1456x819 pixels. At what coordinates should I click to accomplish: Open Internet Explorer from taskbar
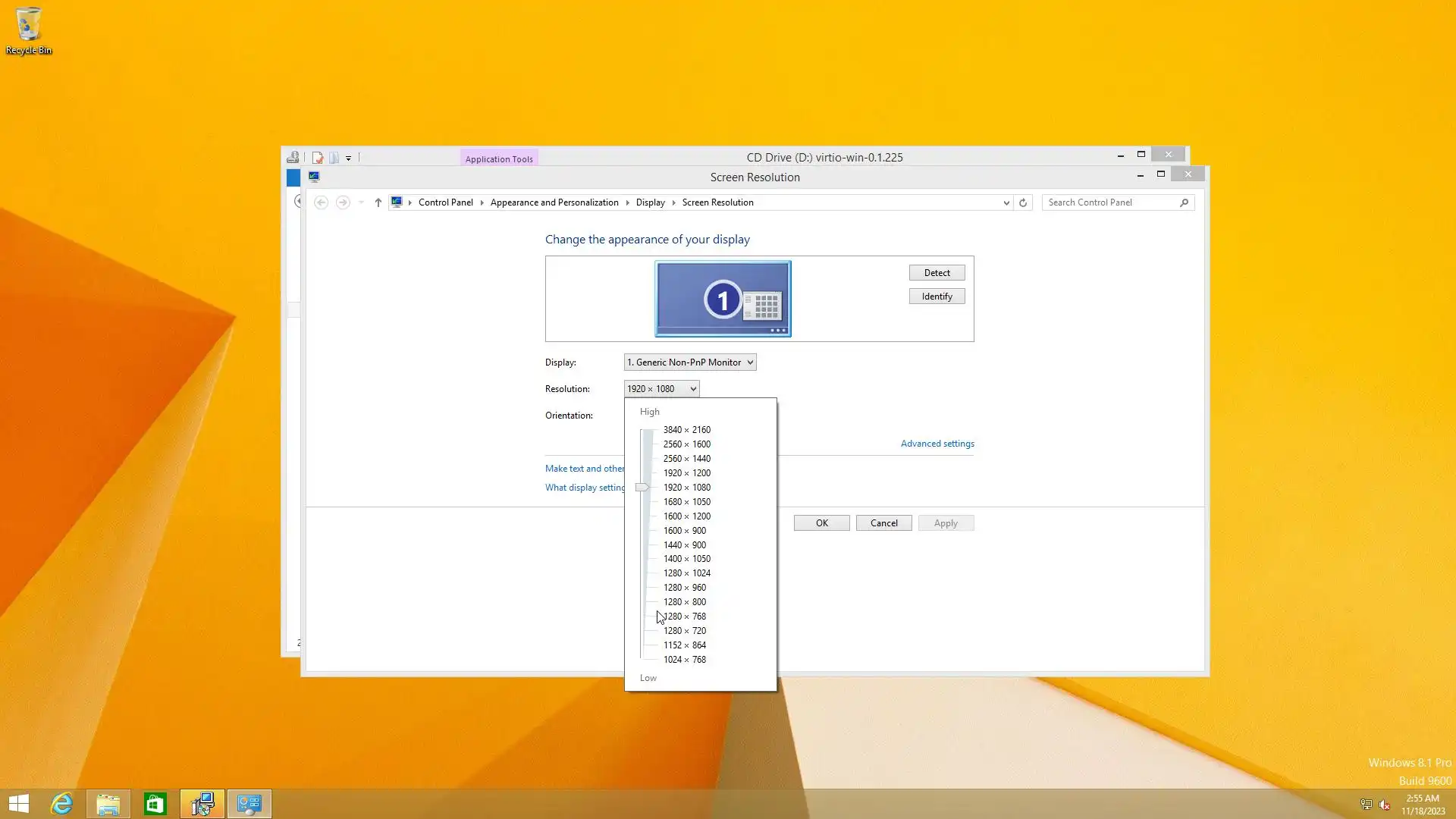pos(61,804)
